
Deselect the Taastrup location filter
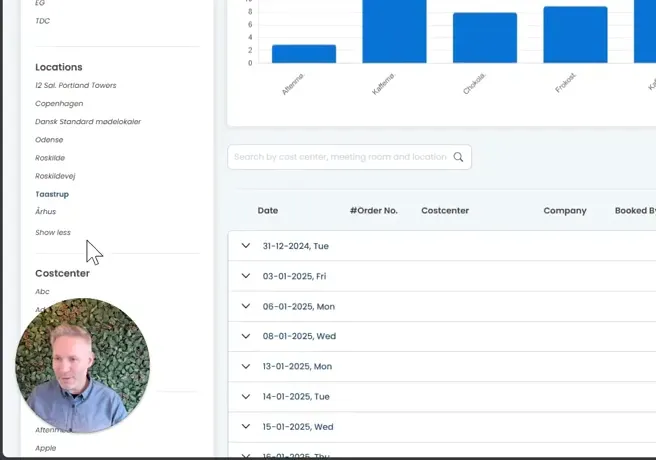pyautogui.click(x=52, y=194)
